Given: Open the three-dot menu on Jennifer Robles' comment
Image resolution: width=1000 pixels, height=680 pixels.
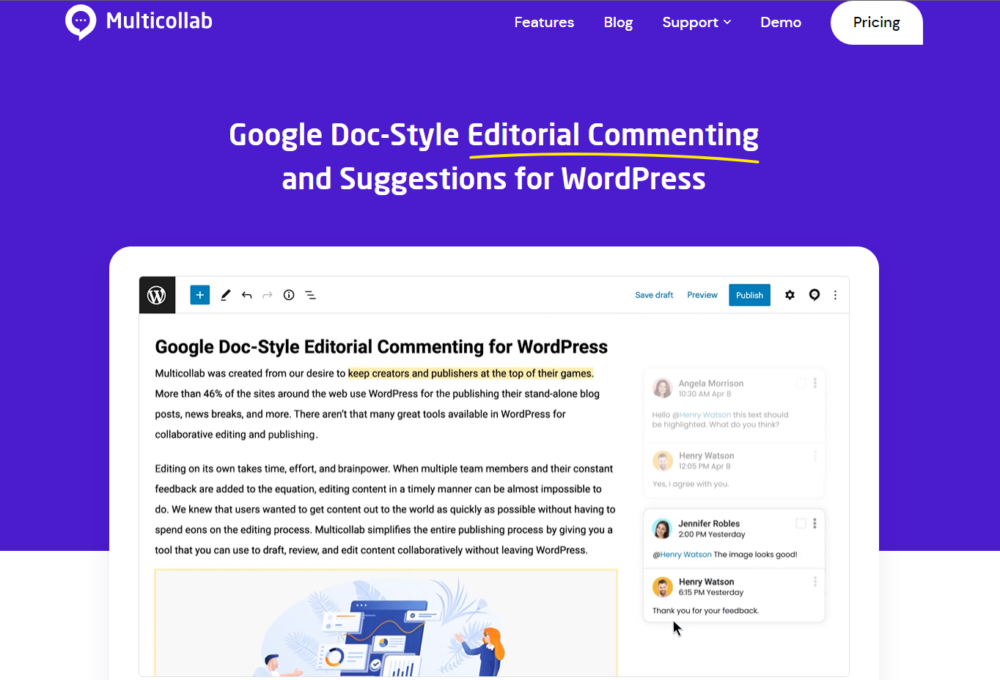Looking at the screenshot, I should [815, 523].
